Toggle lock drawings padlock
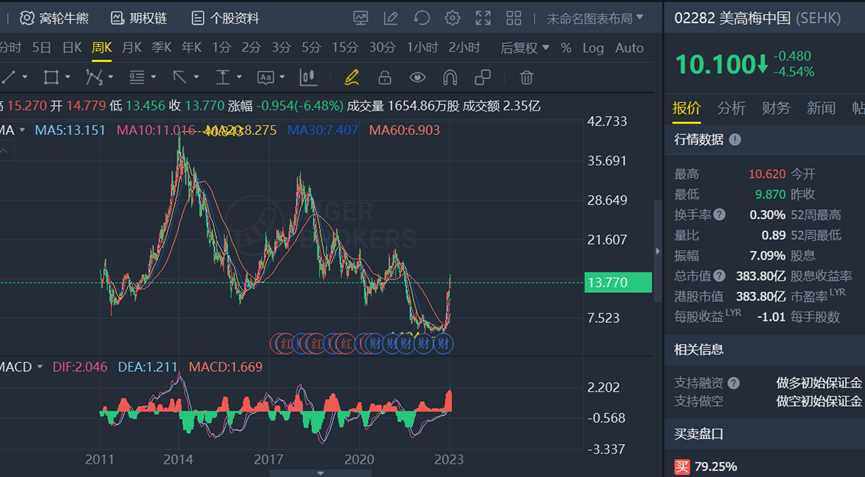Viewport: 865px width, 477px height. 385,77
